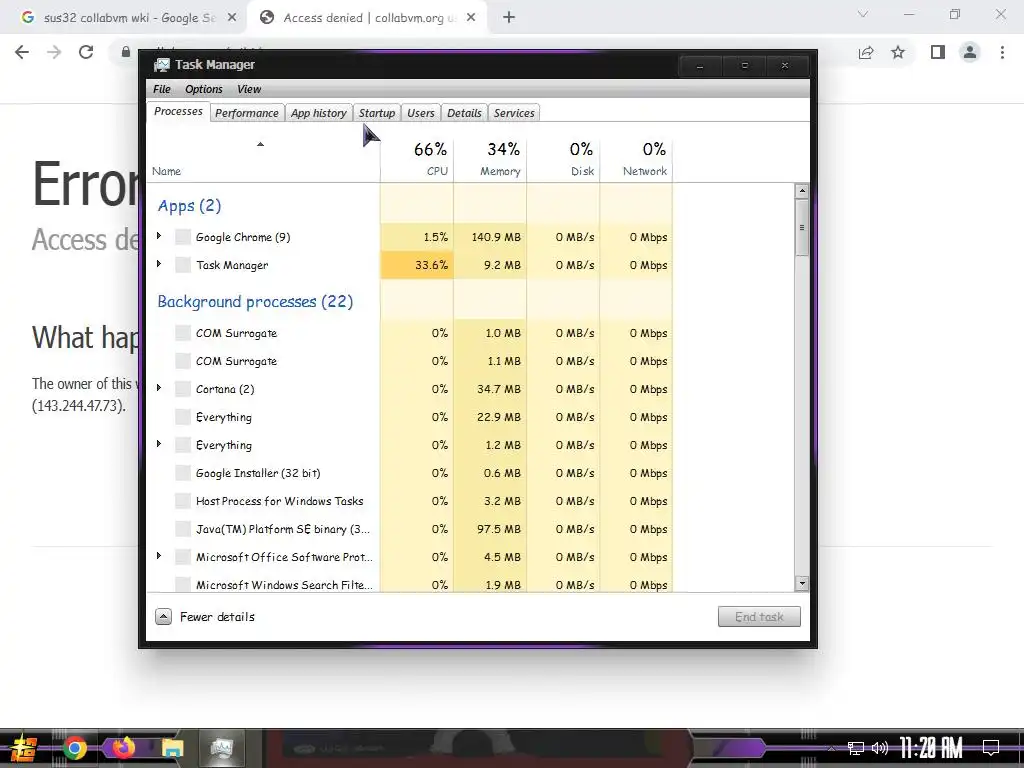Click the process list scrollbar thumb
1024x768 pixels.
[802, 228]
